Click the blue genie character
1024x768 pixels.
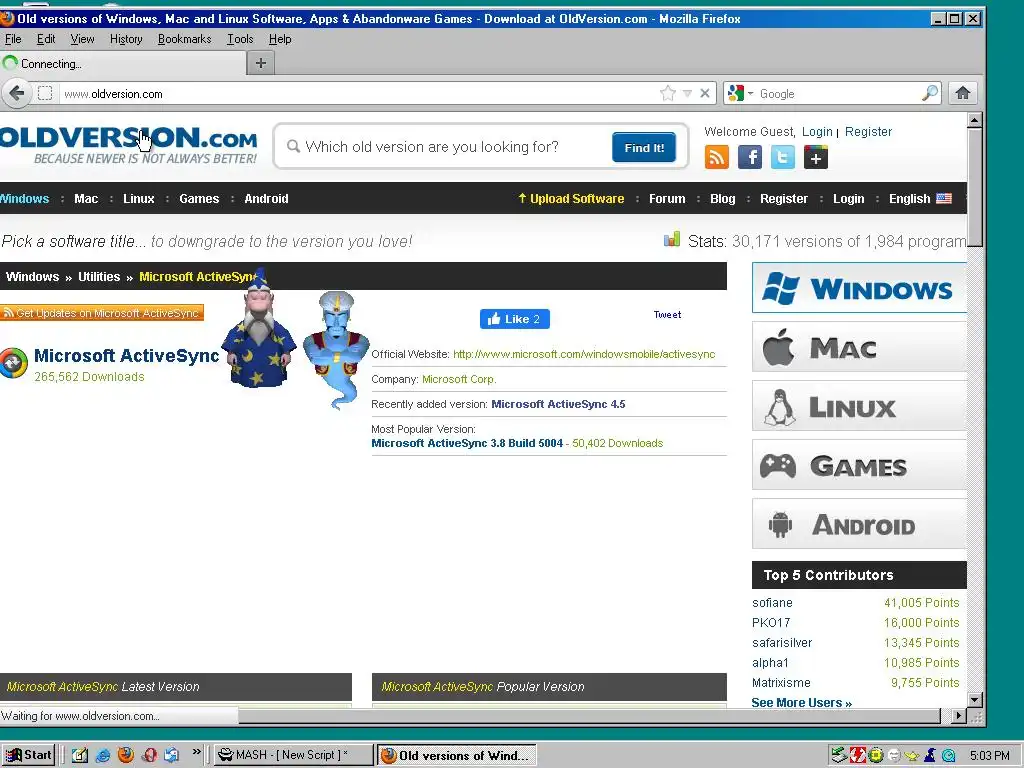pos(336,349)
